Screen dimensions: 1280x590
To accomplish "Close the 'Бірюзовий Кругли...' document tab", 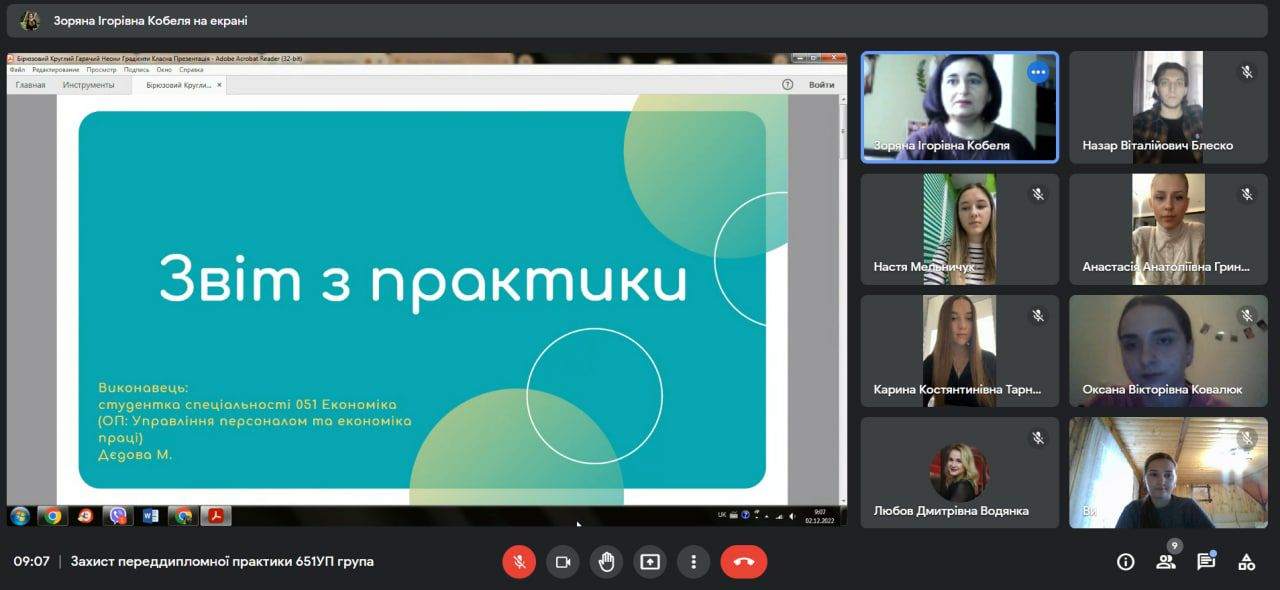I will click(x=220, y=85).
